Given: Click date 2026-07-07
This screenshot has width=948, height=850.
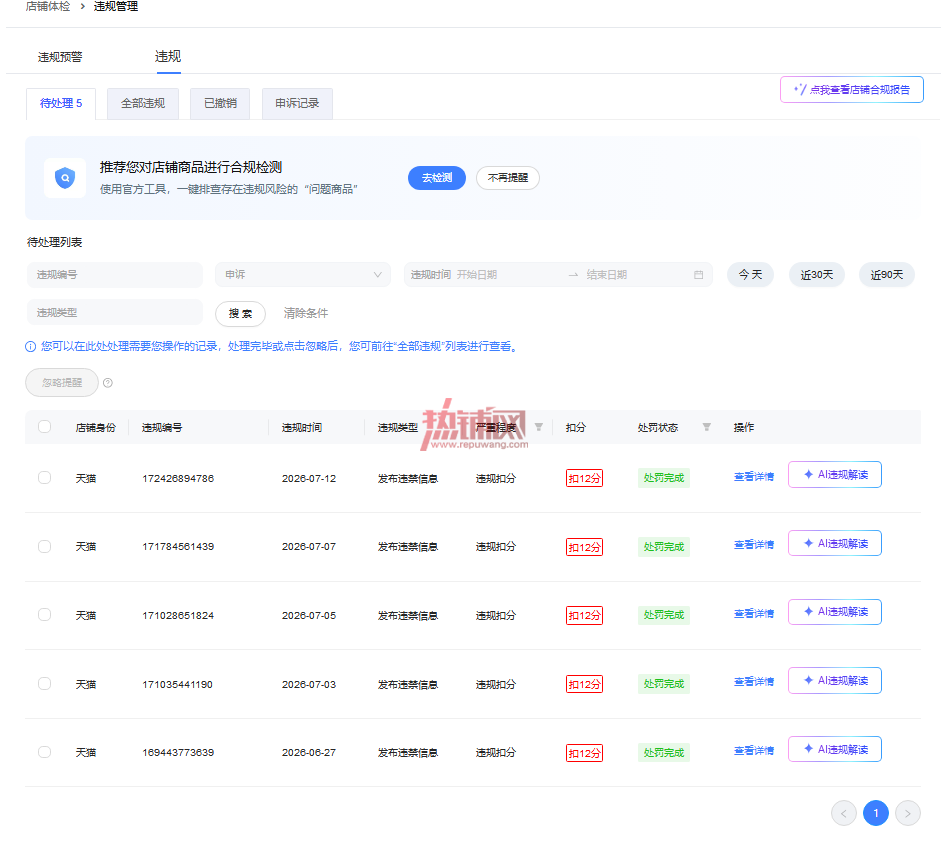Looking at the screenshot, I should pos(309,547).
